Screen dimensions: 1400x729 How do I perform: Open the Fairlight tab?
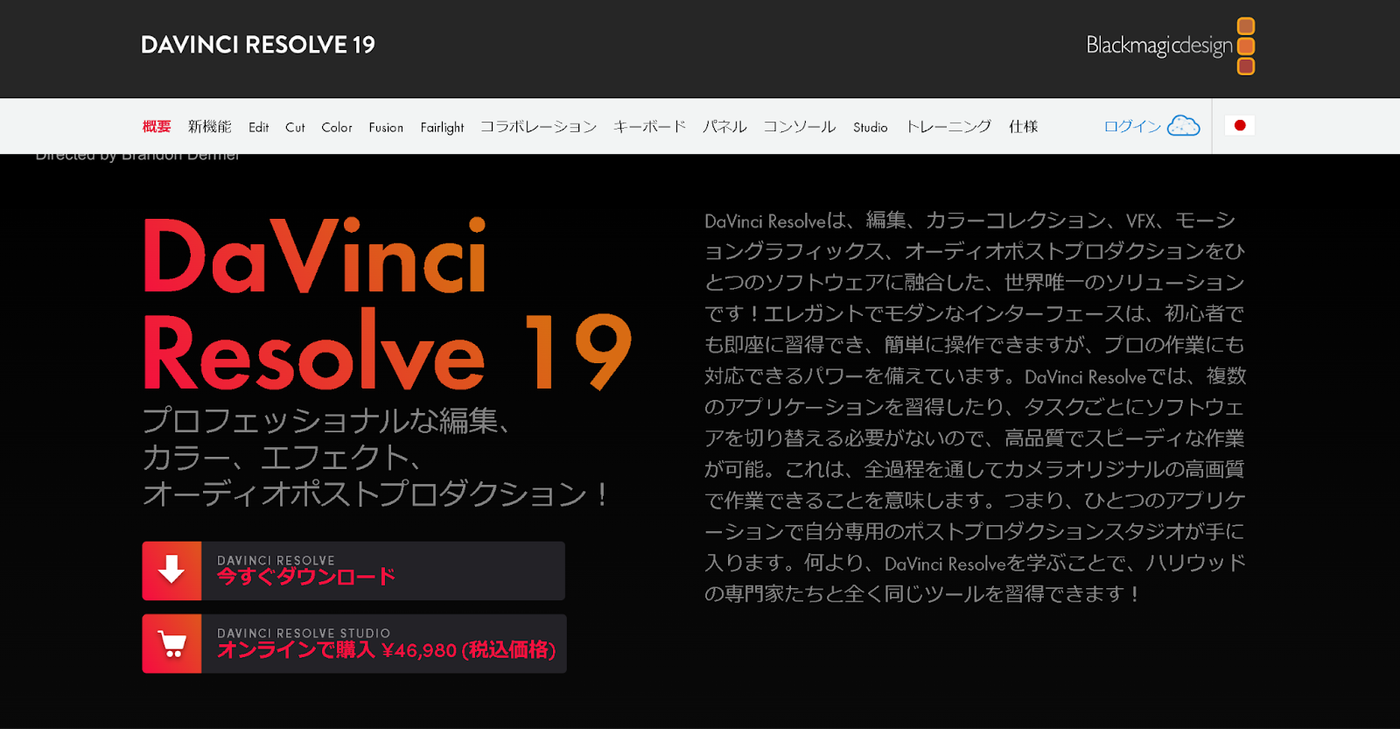(442, 127)
